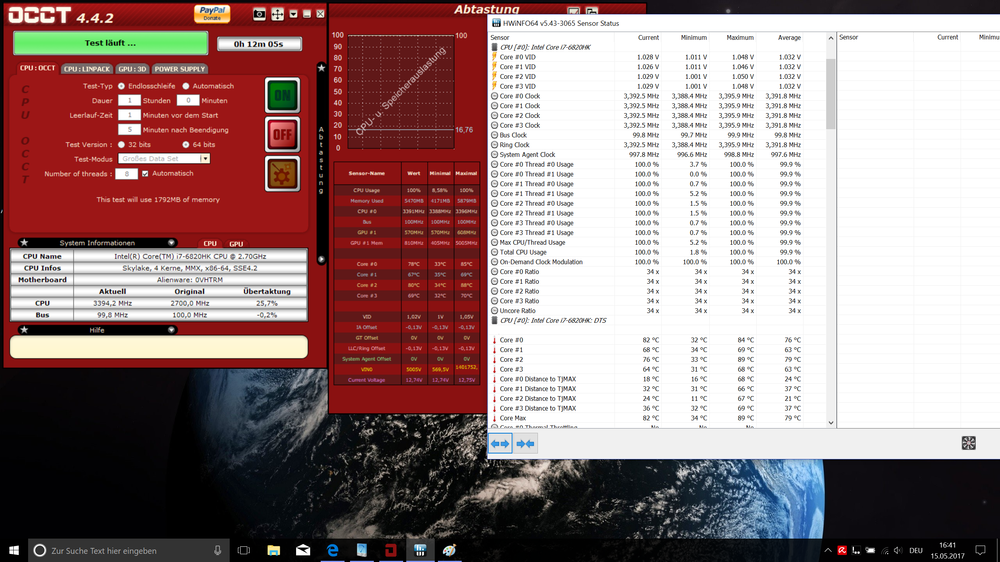
Task: Choose the 32 bits test version
Action: click(123, 144)
